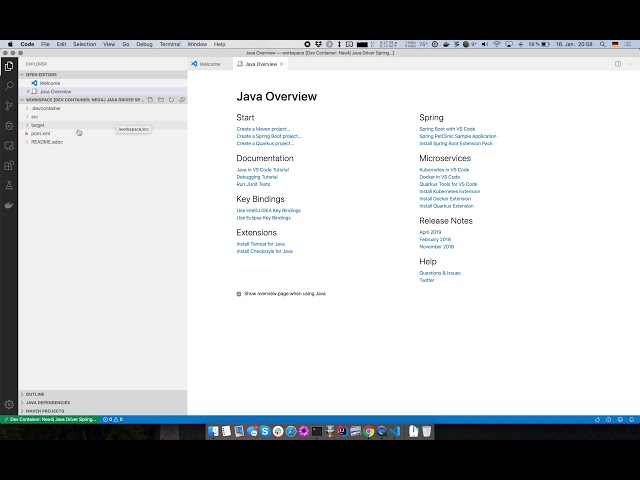Open notifications bell in status bar
This screenshot has height=480, width=640.
(x=631, y=419)
